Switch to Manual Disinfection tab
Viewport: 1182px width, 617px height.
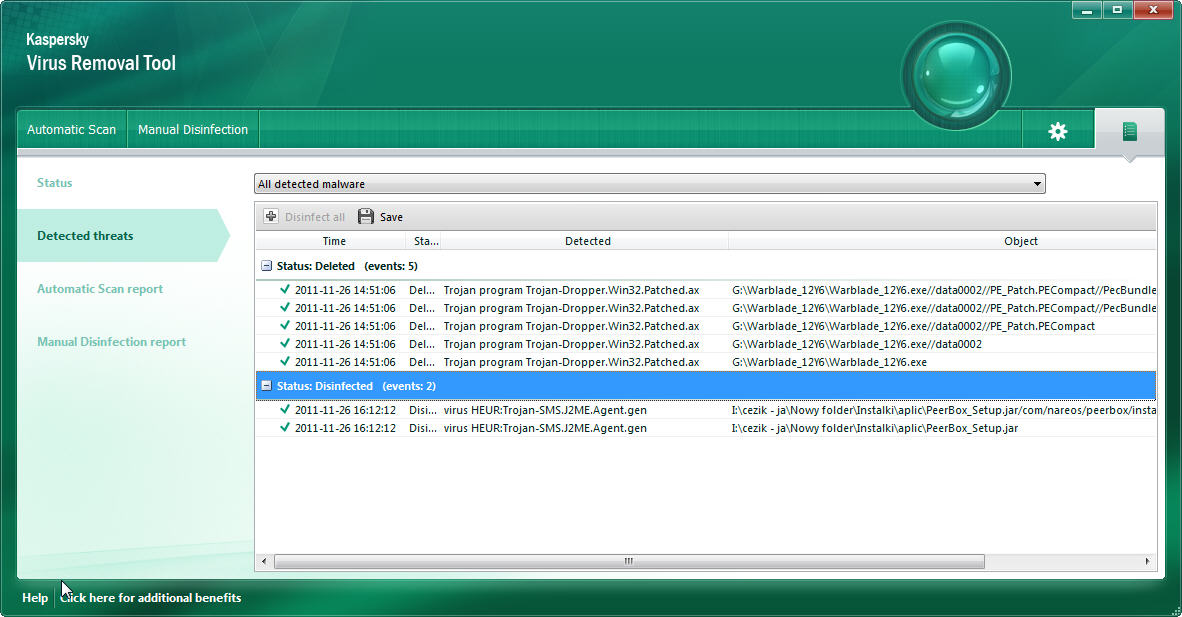pyautogui.click(x=193, y=129)
